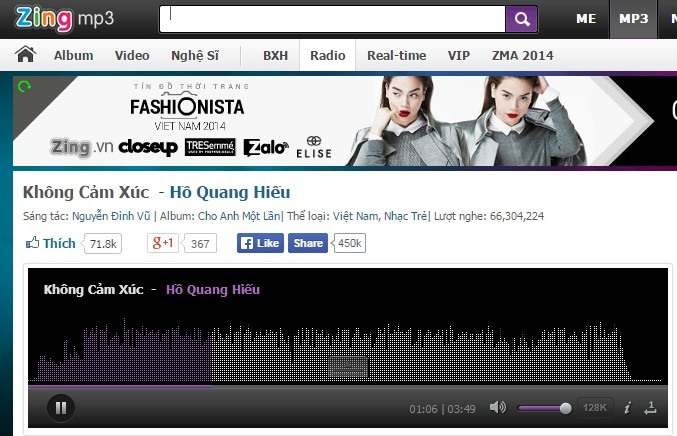Go to the home page icon
Image resolution: width=677 pixels, height=436 pixels.
pos(26,55)
